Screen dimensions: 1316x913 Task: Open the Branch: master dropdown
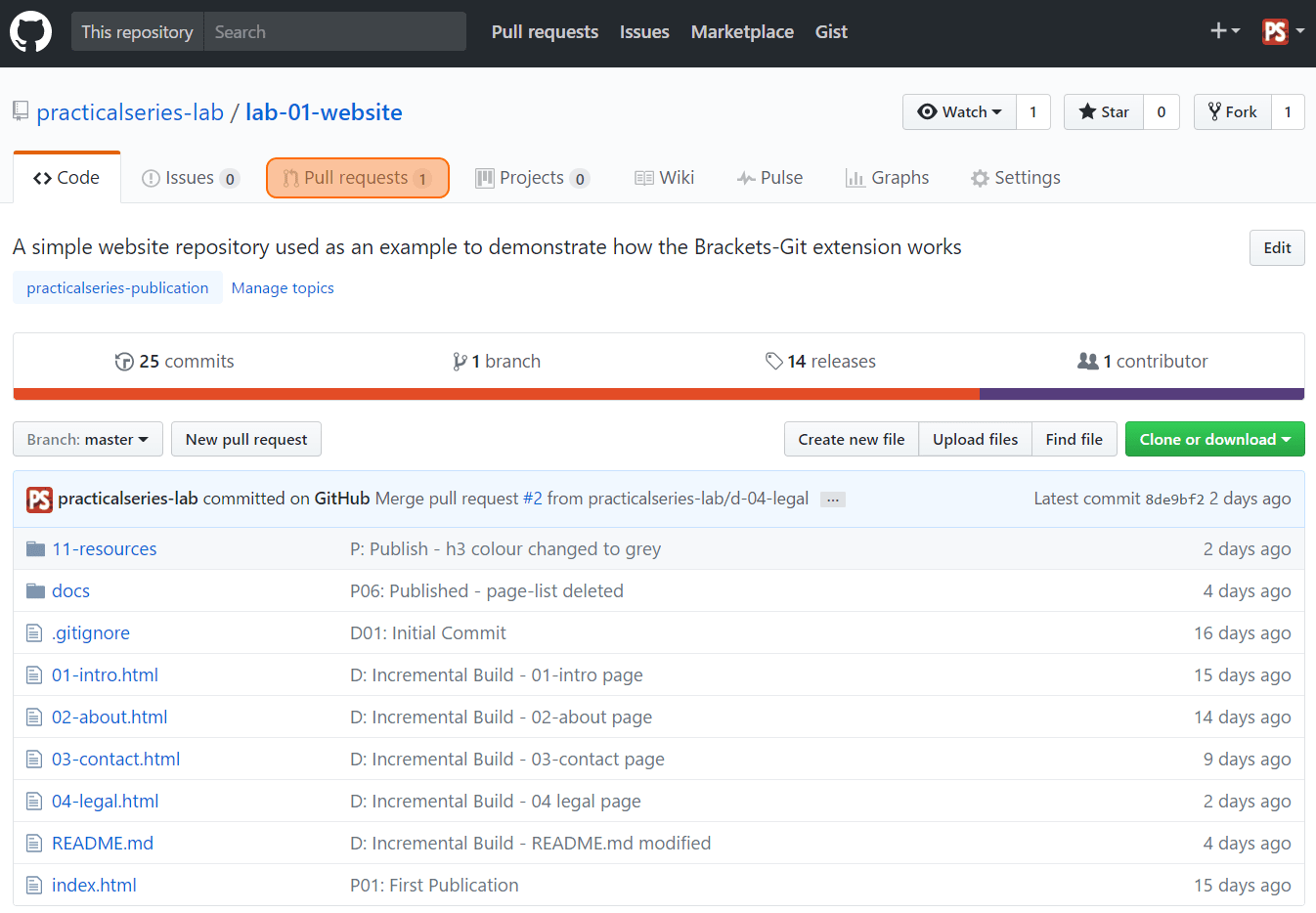(x=88, y=440)
